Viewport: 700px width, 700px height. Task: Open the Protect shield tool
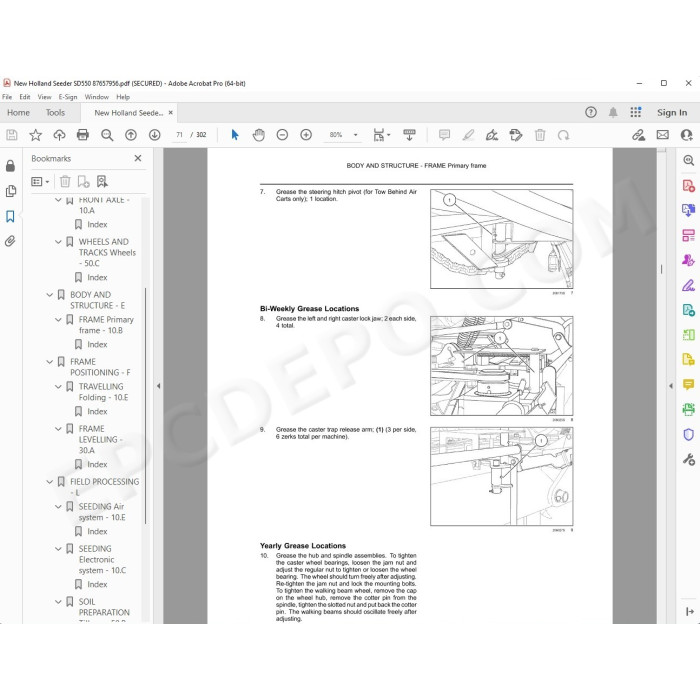[688, 434]
